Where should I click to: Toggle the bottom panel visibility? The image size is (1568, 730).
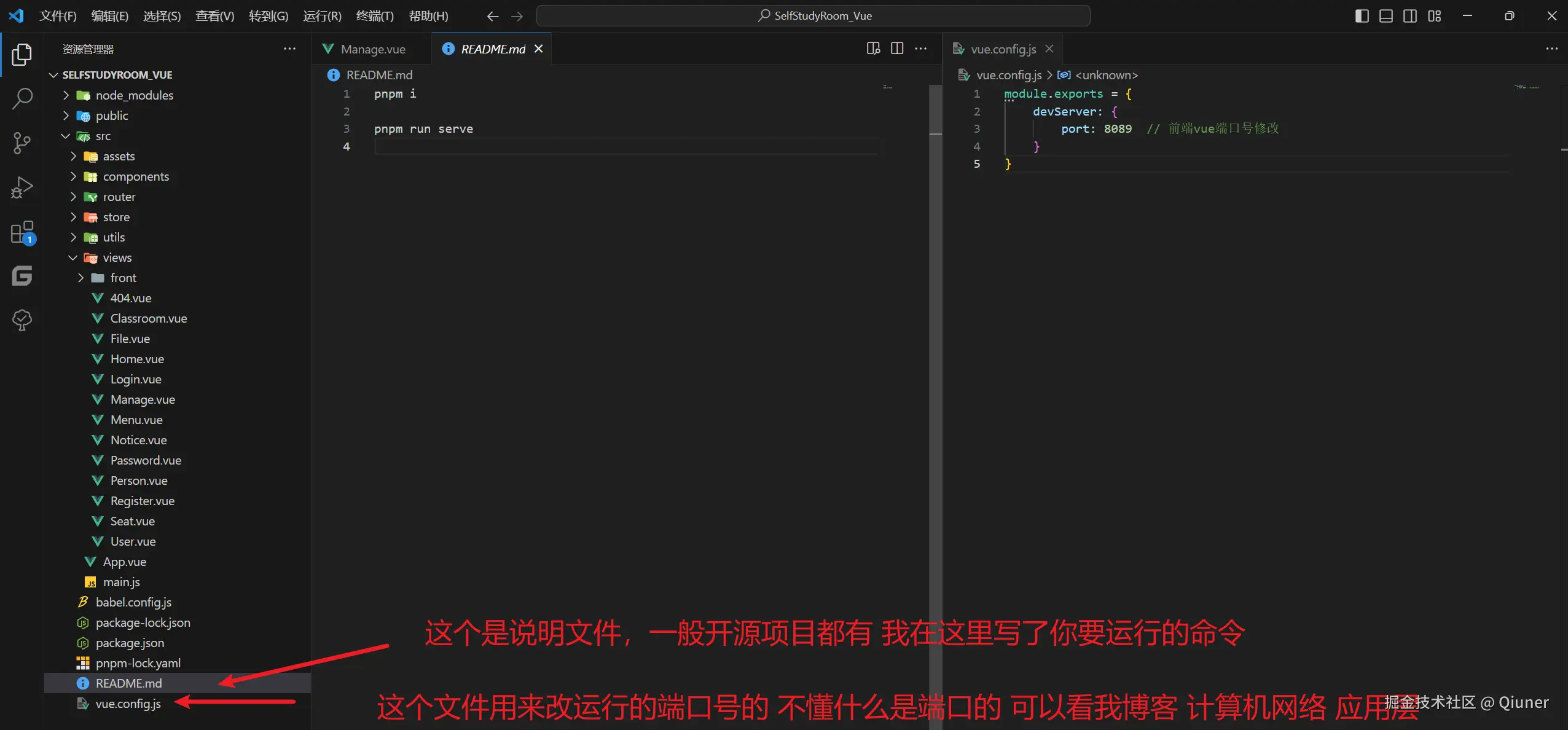pos(1386,15)
